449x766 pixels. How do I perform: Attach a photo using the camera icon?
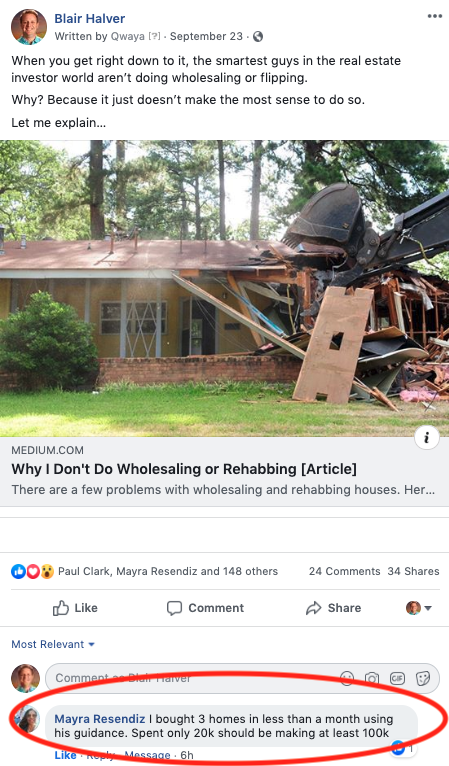tap(372, 678)
